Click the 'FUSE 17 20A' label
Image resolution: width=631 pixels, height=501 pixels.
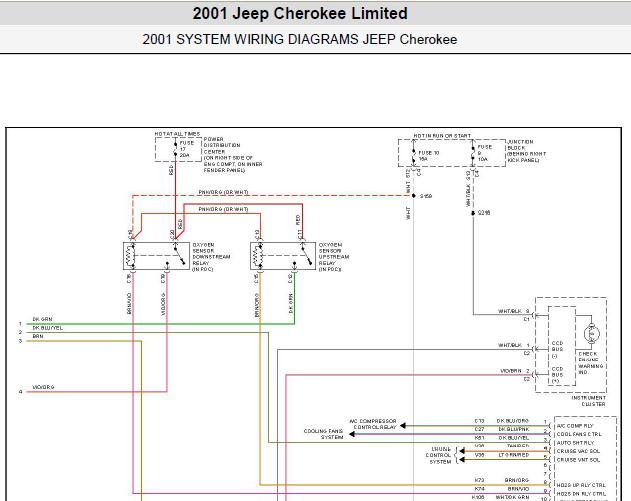(x=186, y=149)
